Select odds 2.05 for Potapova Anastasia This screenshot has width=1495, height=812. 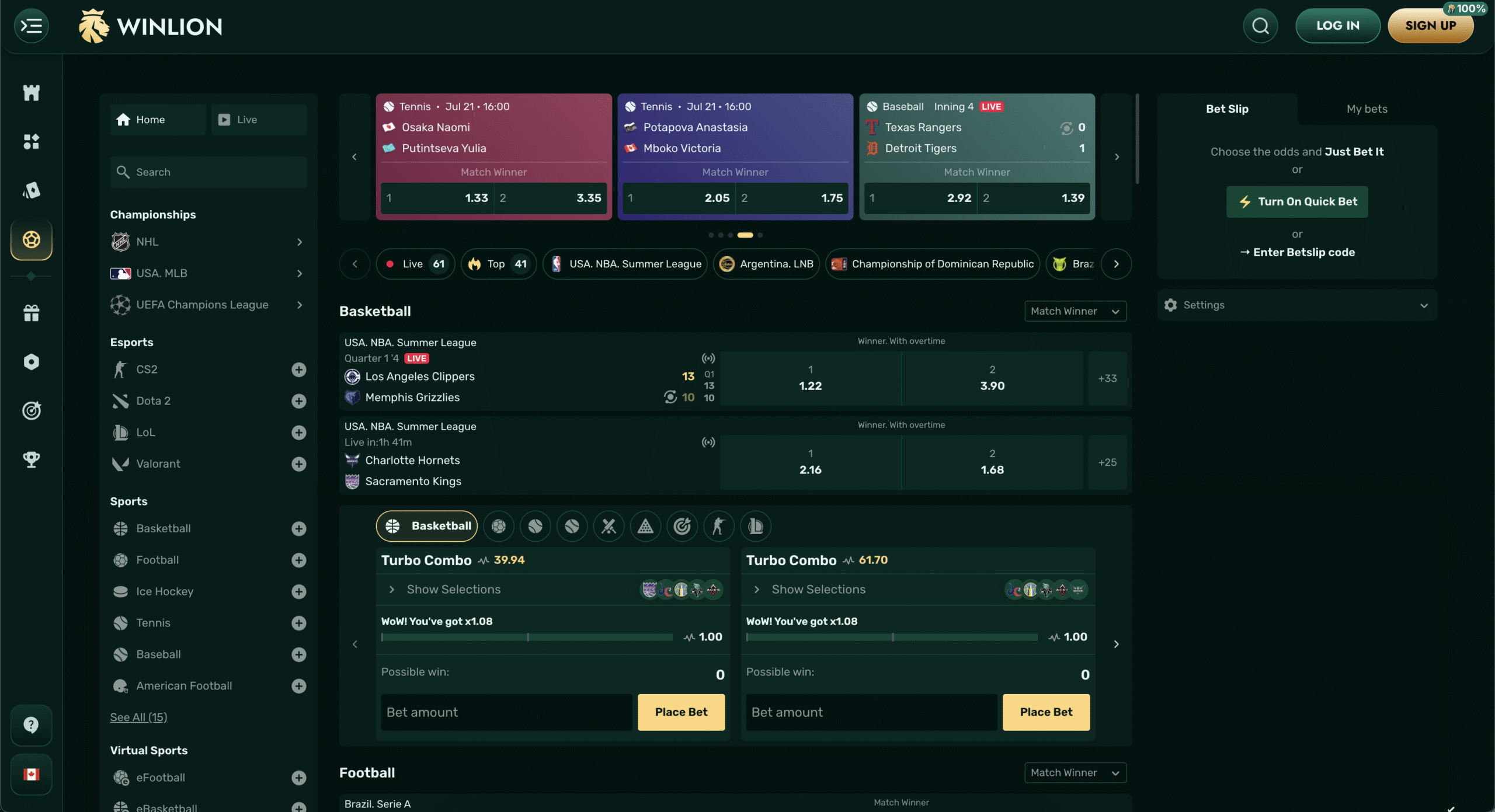click(x=679, y=198)
